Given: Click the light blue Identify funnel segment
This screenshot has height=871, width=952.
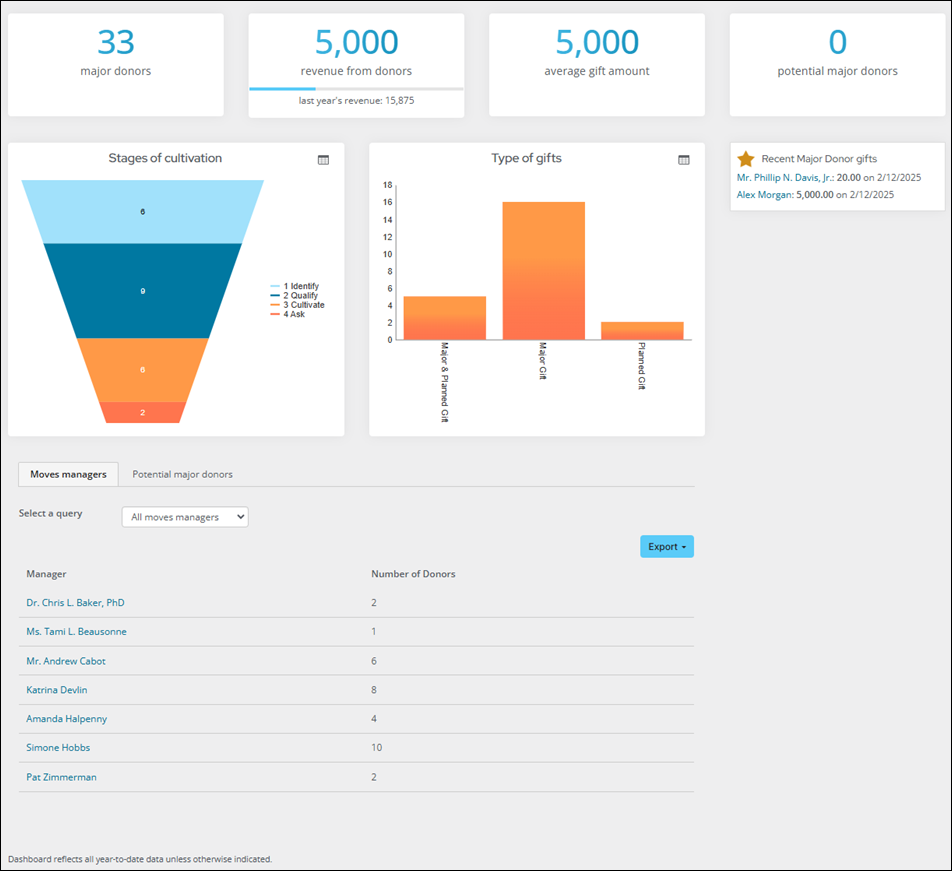Looking at the screenshot, I should coord(143,212).
